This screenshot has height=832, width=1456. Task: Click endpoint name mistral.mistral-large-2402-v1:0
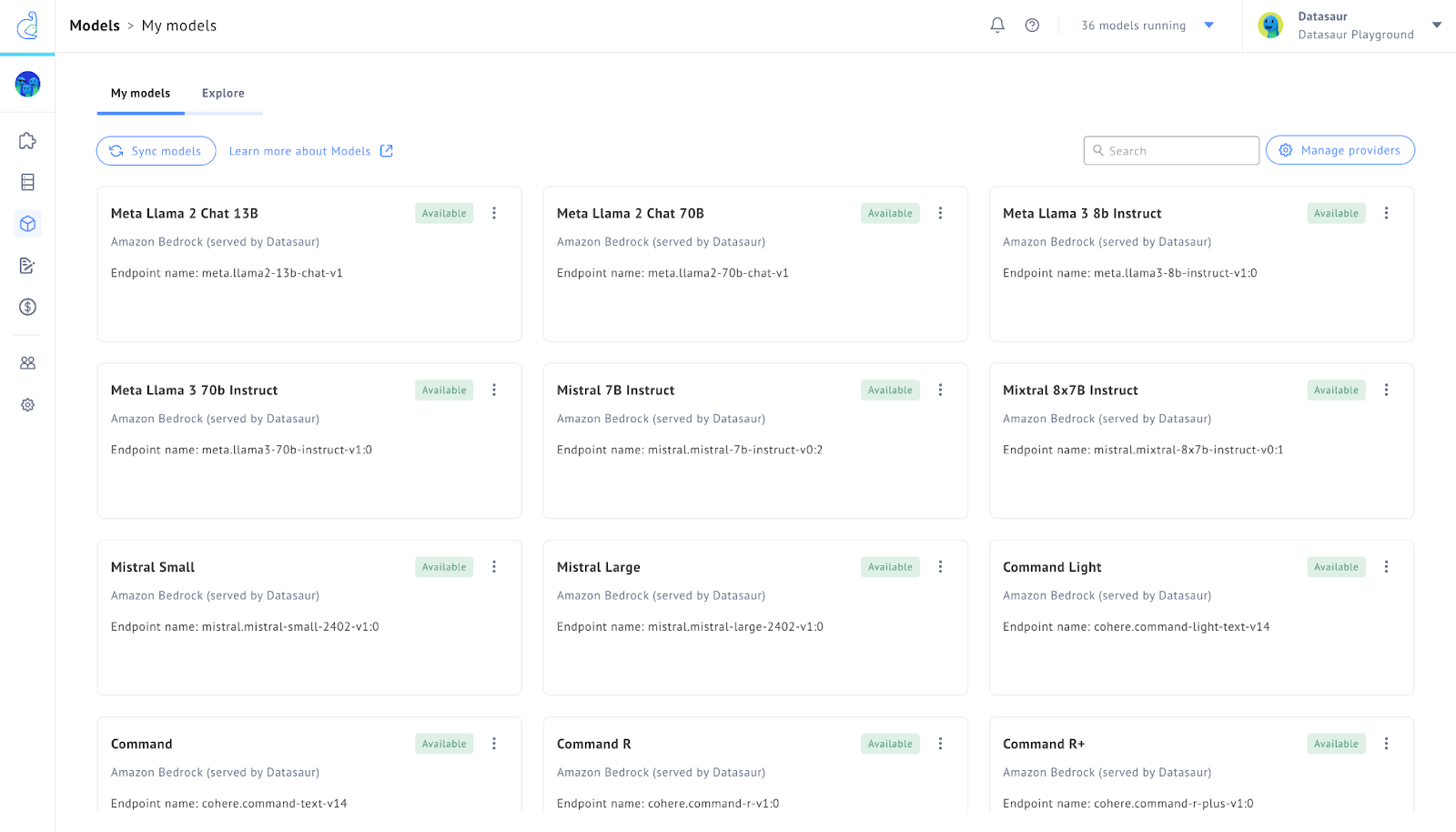click(735, 626)
